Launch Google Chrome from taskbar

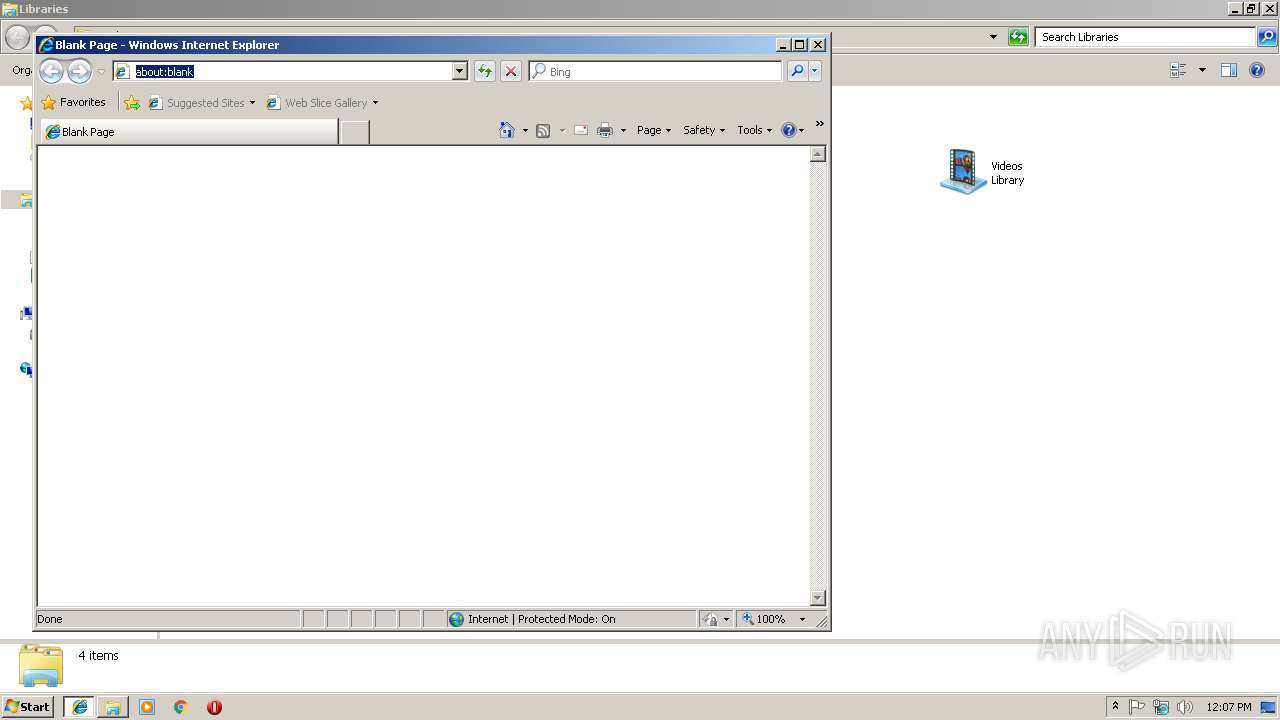(181, 707)
